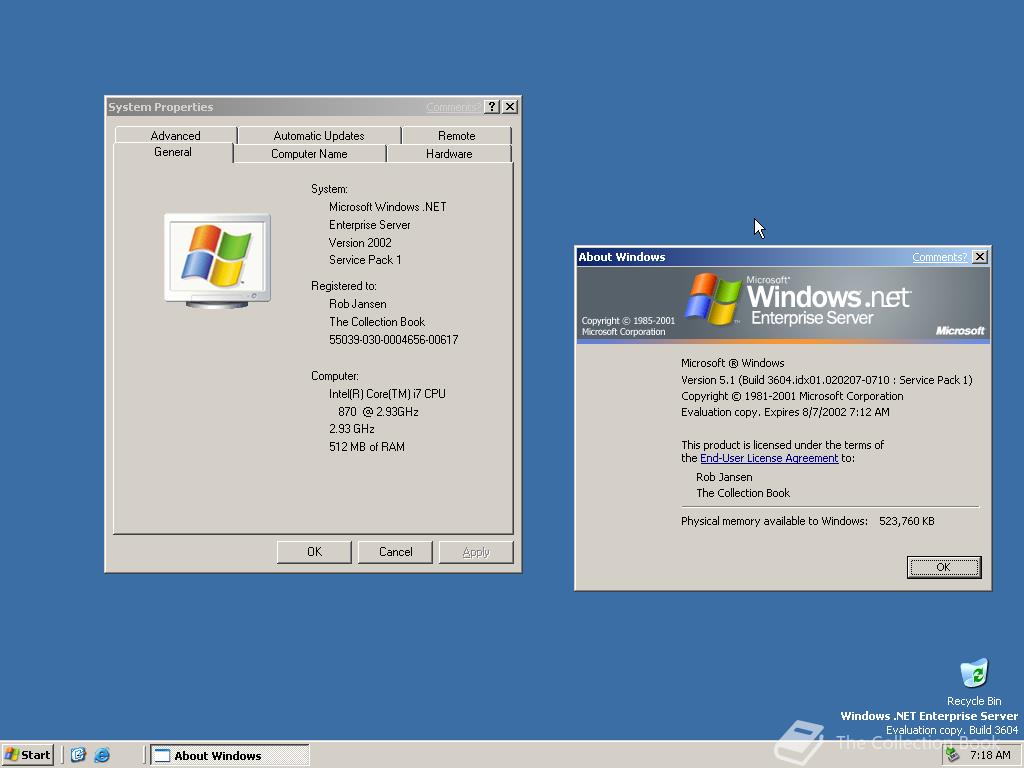Switch to the Advanced tab

(x=176, y=135)
